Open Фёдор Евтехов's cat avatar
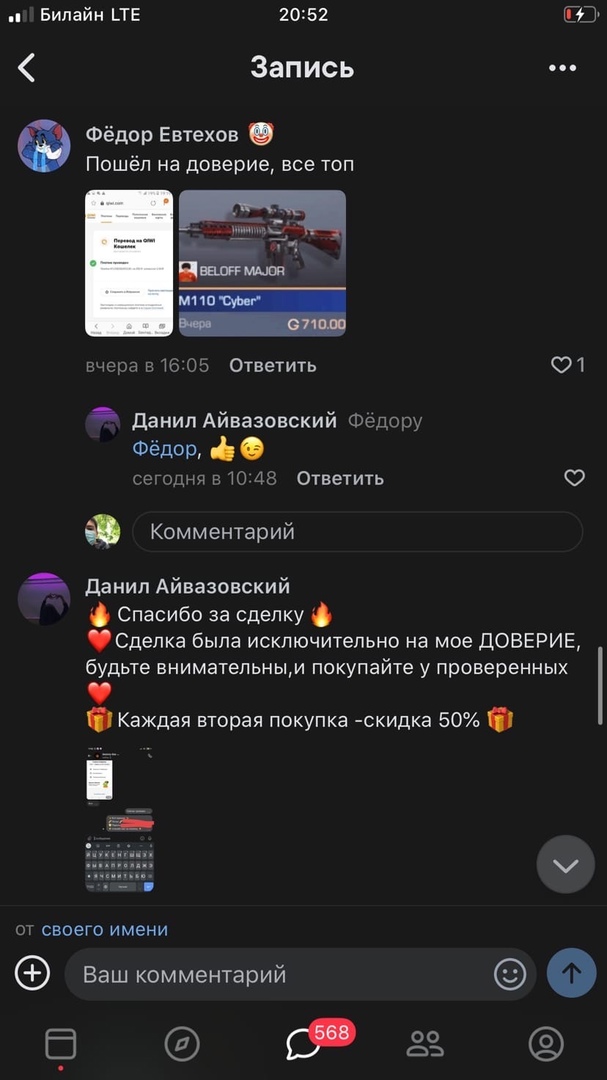 pos(44,146)
